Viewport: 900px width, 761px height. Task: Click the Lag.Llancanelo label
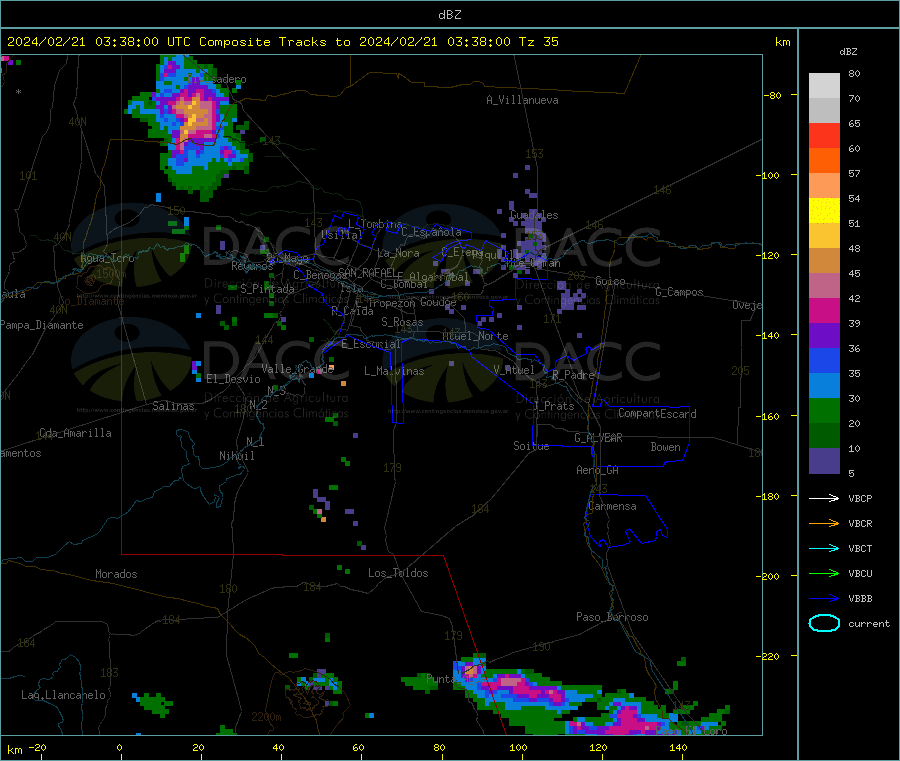63,695
